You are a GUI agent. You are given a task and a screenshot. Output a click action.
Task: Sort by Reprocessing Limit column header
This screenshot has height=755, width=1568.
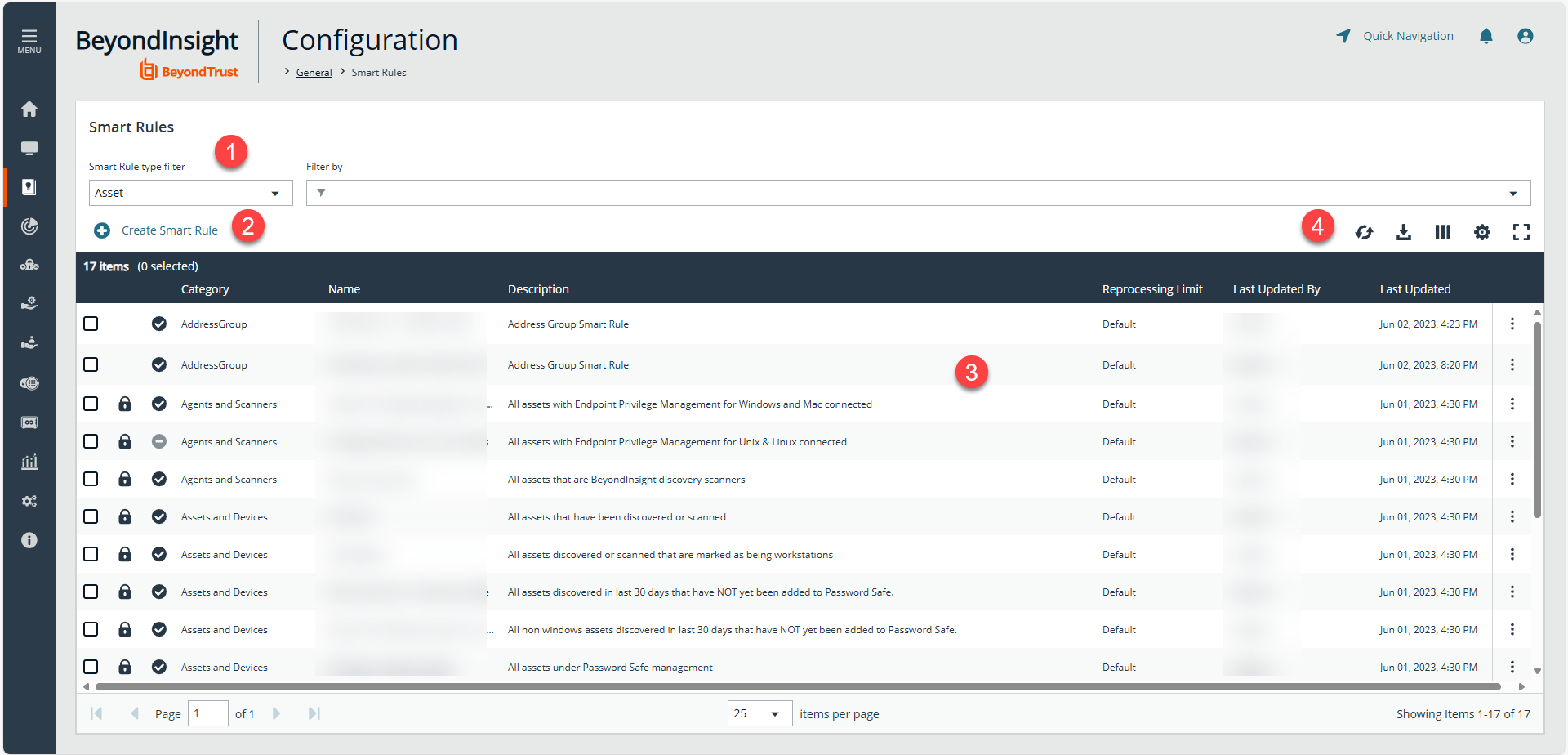(x=1152, y=289)
